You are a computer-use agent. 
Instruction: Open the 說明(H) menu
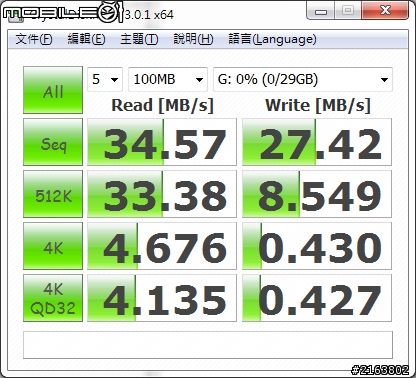pos(193,39)
